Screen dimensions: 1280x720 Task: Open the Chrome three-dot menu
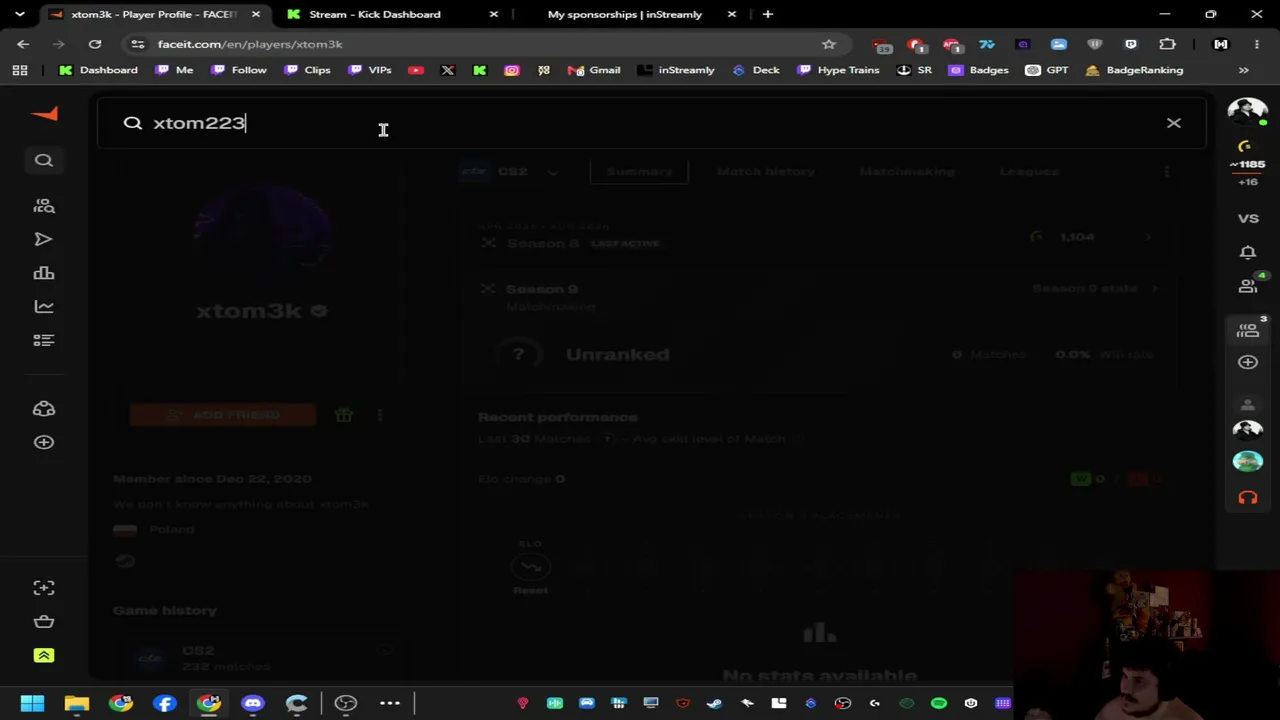pos(1257,44)
